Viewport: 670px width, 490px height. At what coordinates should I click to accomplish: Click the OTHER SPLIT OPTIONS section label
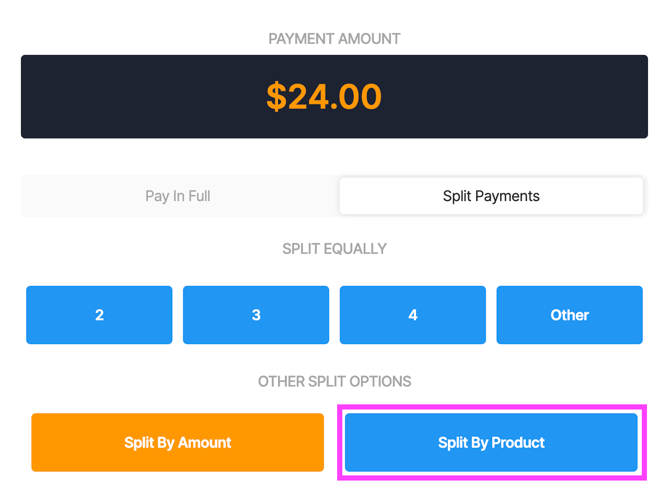335,381
